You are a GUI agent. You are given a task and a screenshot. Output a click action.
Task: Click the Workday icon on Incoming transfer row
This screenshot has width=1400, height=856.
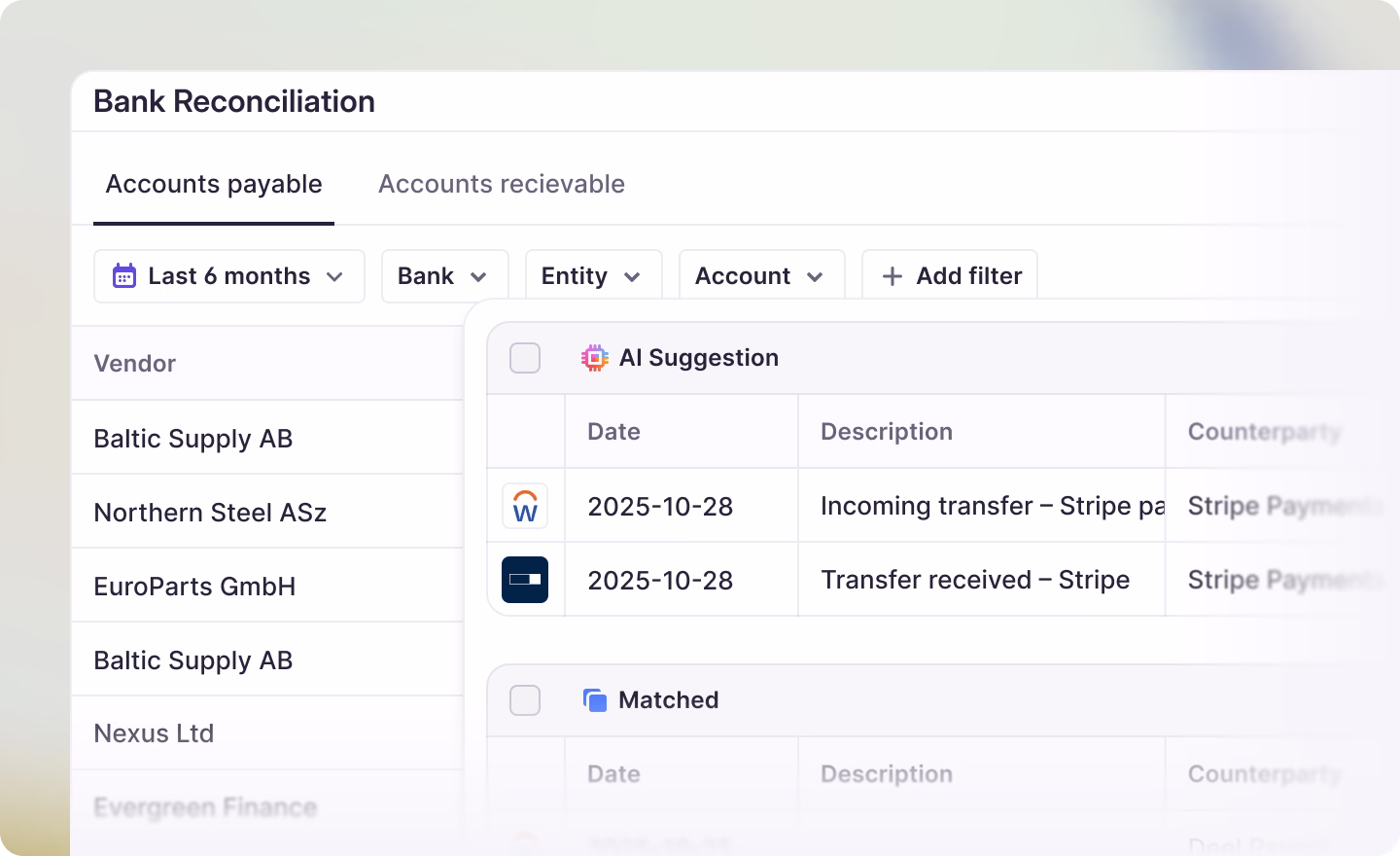coord(525,506)
